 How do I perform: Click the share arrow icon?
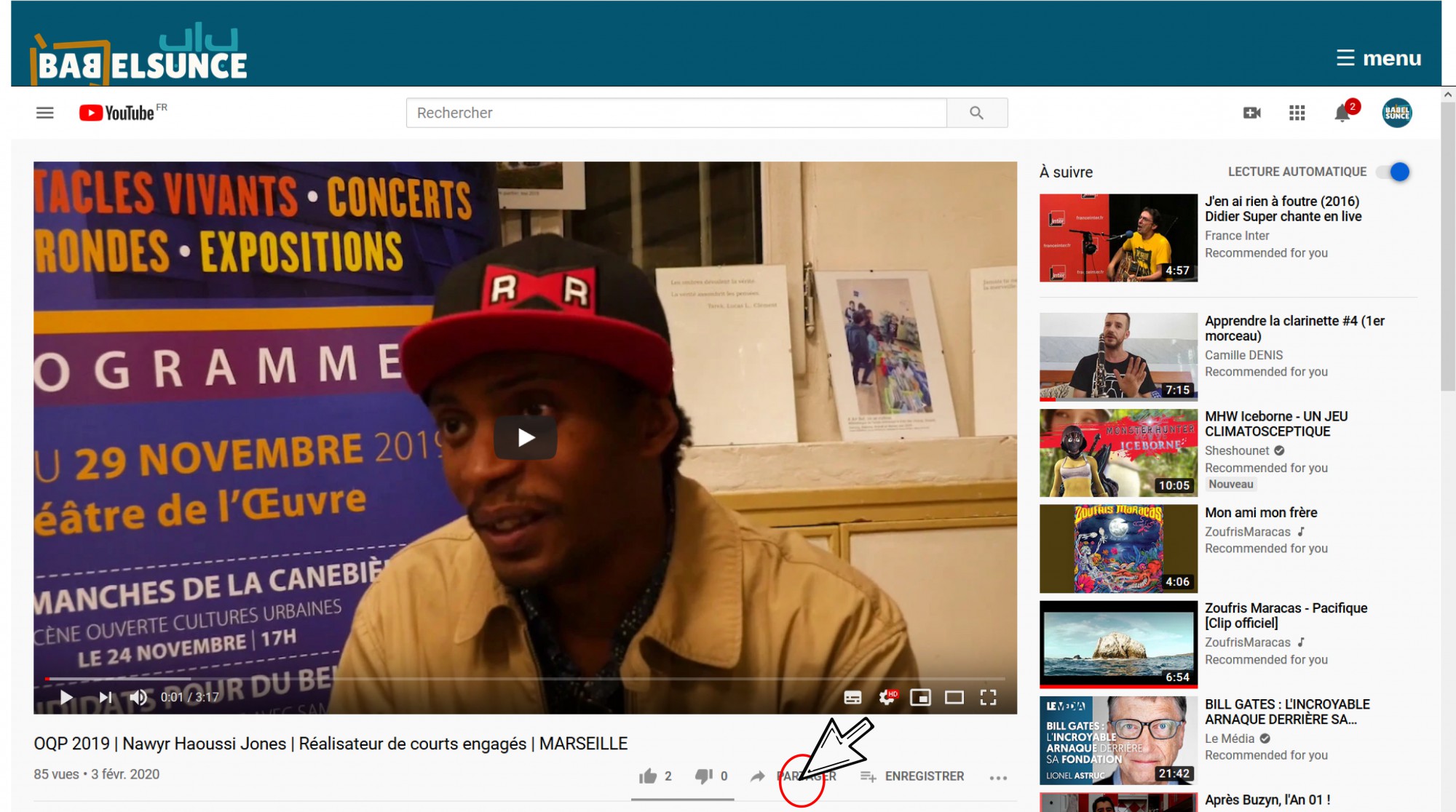tap(758, 776)
